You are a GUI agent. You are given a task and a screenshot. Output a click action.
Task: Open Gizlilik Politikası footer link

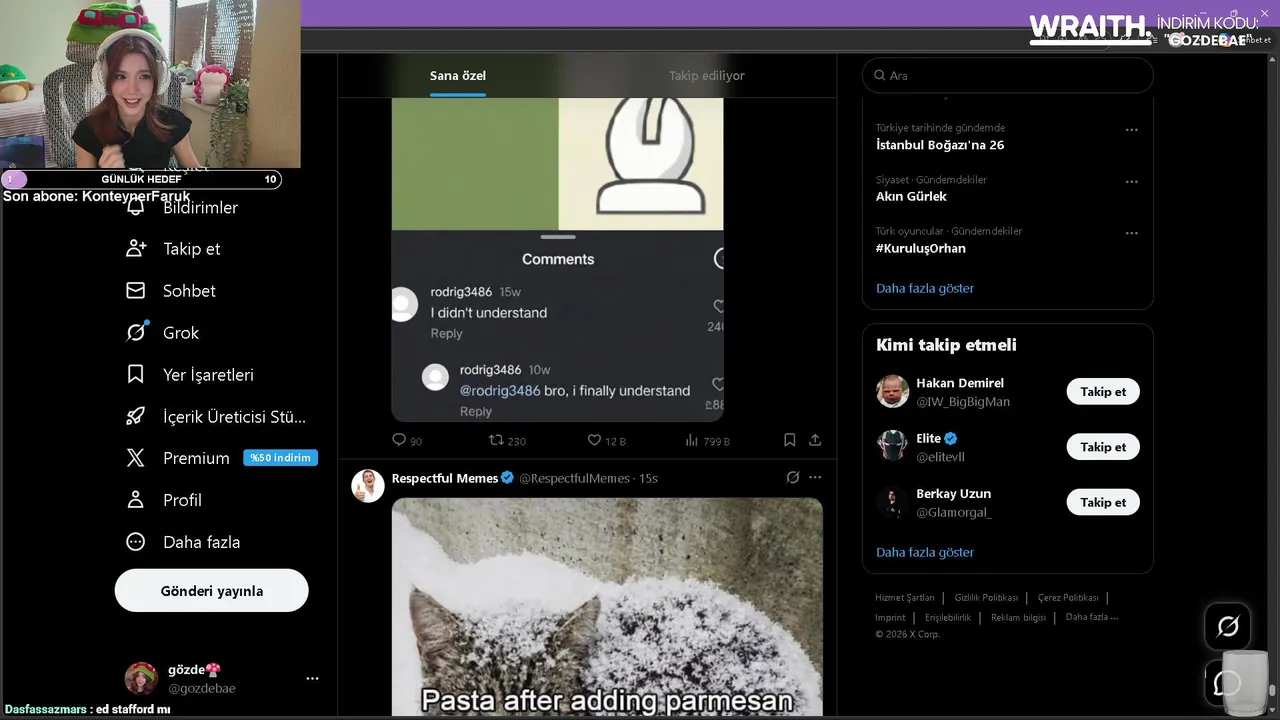coord(986,597)
